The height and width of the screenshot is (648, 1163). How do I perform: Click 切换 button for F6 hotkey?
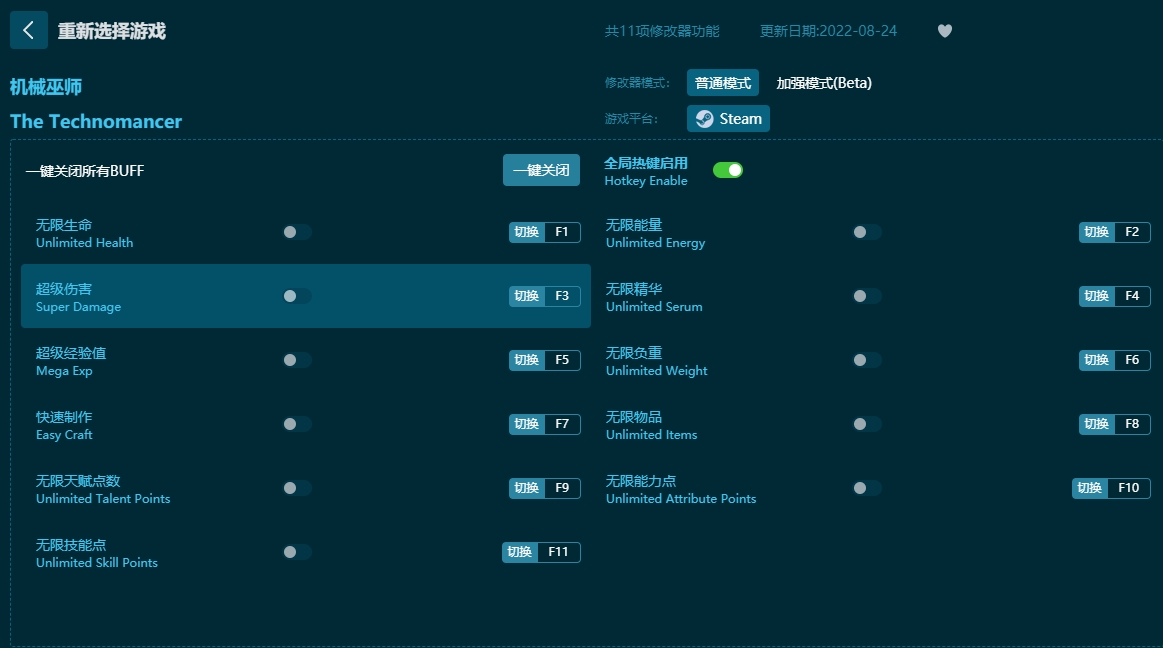pyautogui.click(x=1096, y=360)
